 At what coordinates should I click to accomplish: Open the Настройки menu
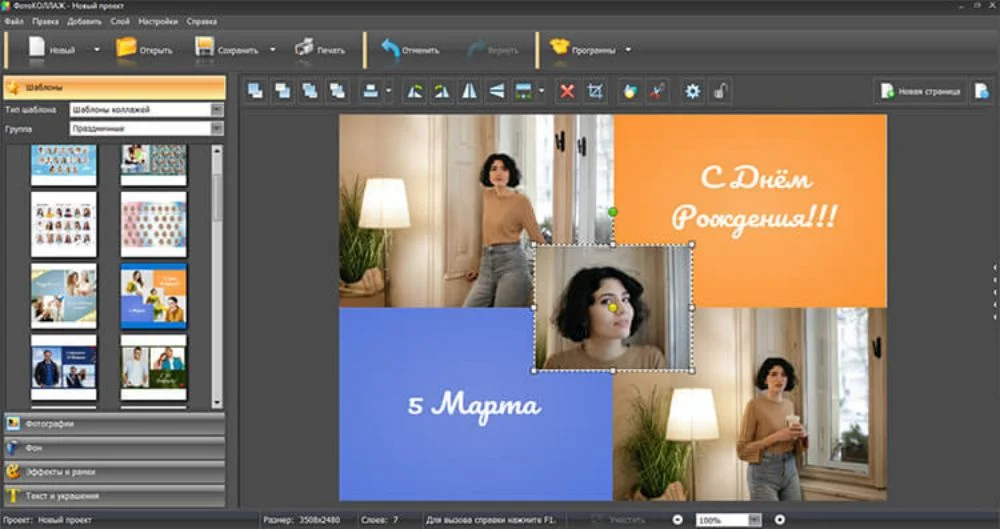coord(158,21)
